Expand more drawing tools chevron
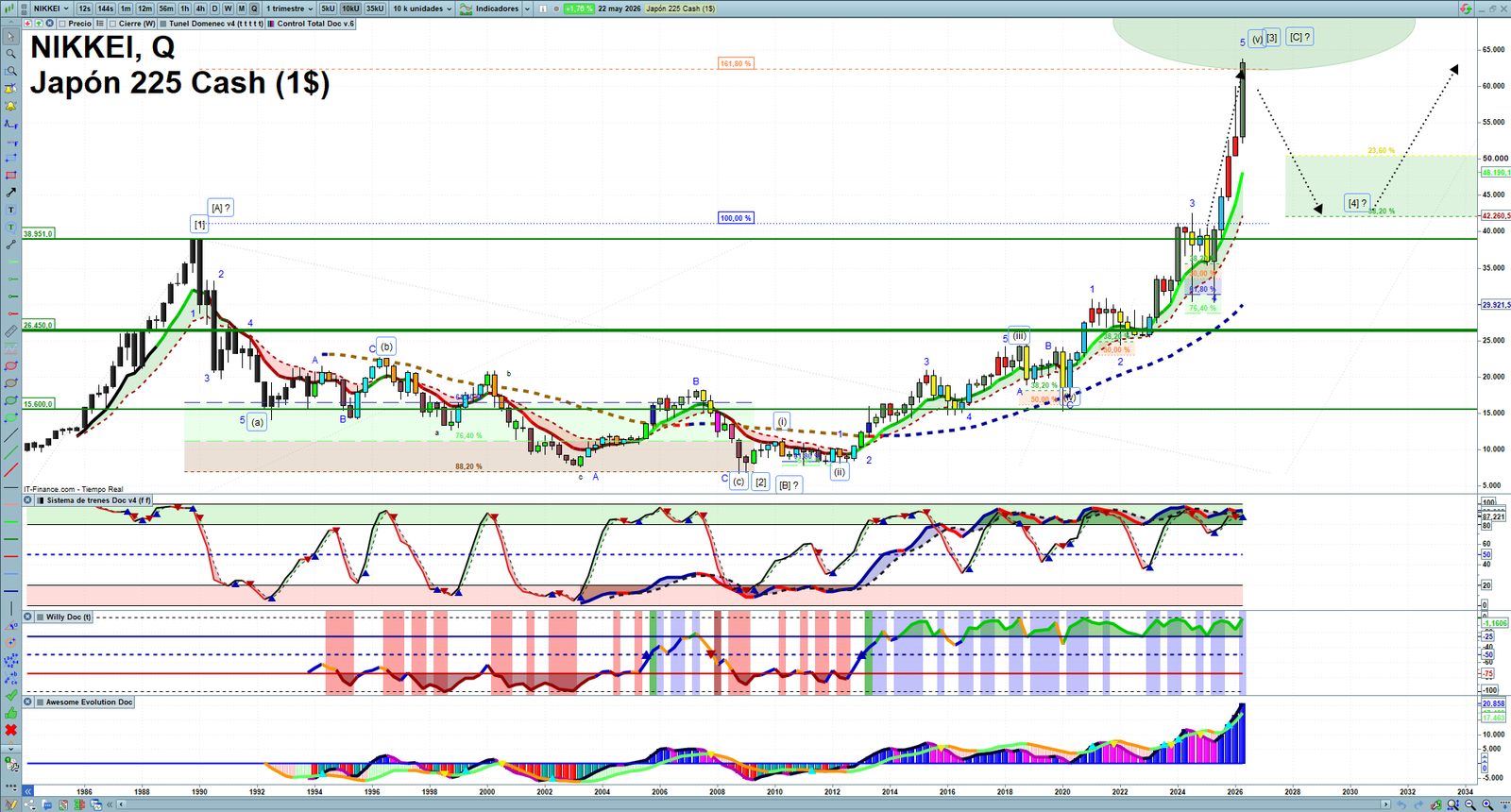Viewport: 1511px width, 812px height. (11, 748)
